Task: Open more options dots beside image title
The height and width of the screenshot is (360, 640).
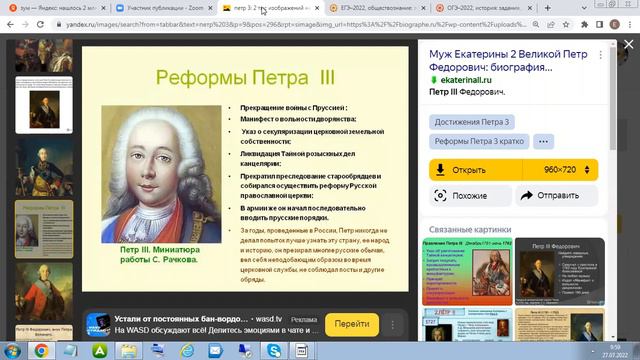Action: coord(600,55)
